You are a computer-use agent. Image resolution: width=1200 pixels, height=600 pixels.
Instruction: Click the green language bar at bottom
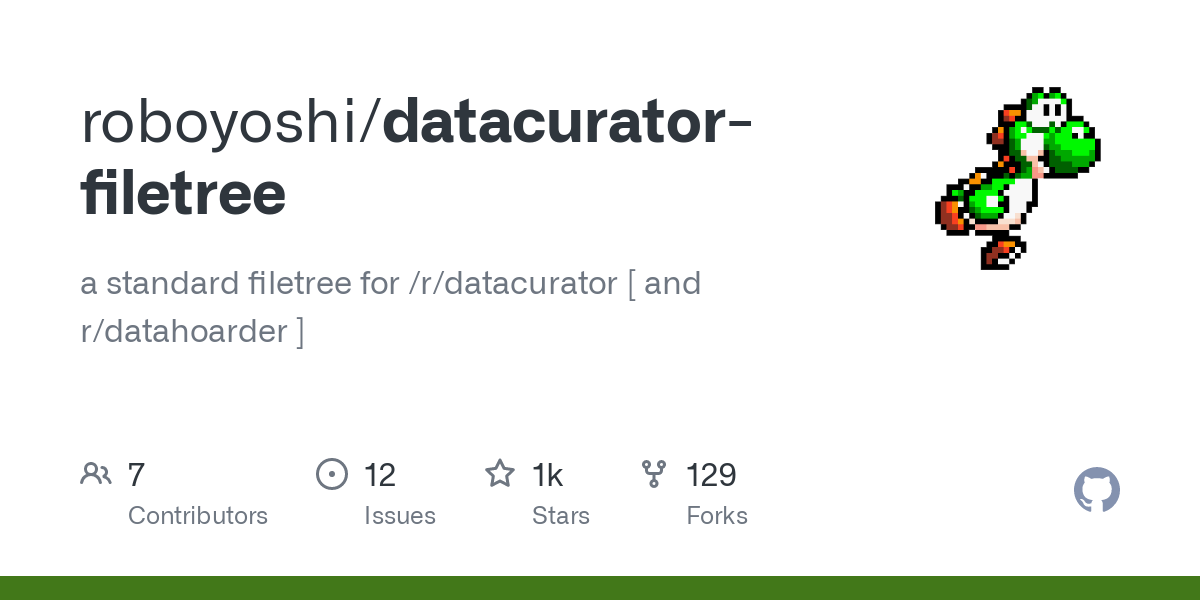point(600,588)
